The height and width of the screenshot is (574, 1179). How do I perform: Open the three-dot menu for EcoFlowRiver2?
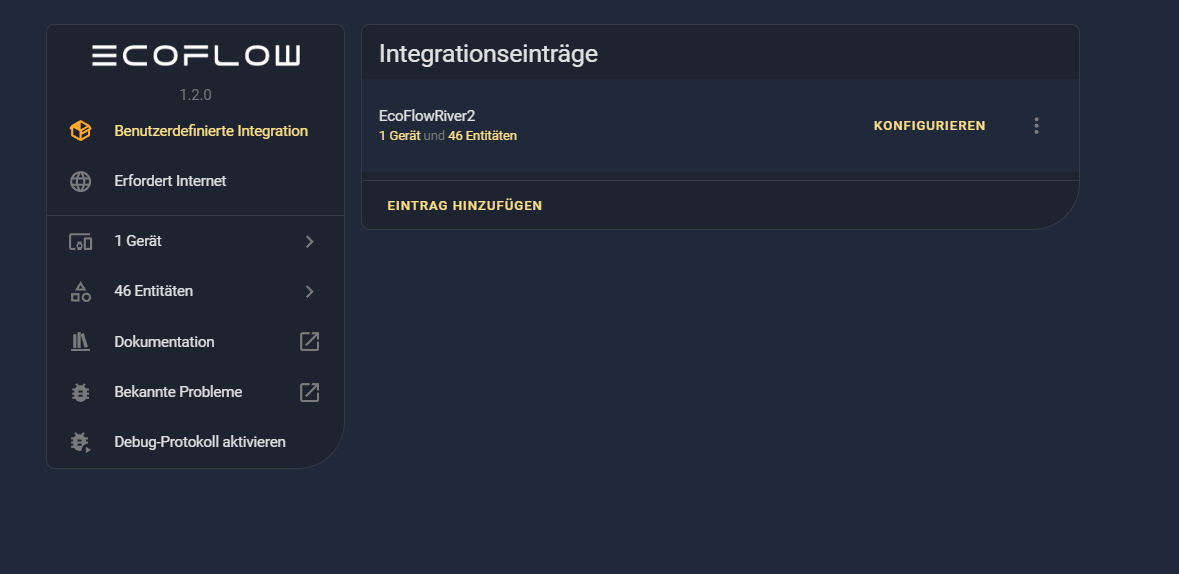(1036, 126)
